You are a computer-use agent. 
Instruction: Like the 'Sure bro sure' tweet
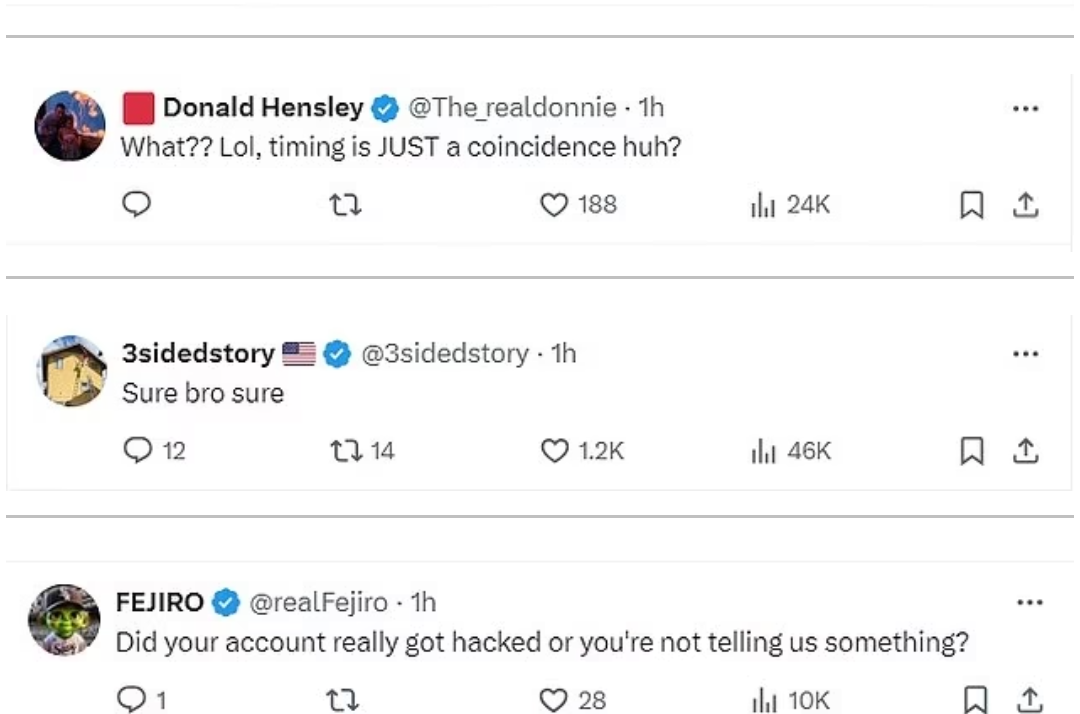click(553, 451)
